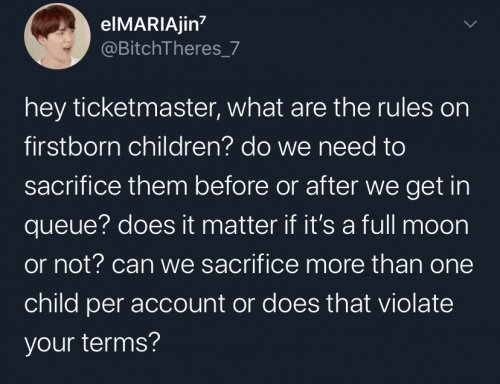This screenshot has width=500, height=384.
Task: Click the word "queue?" in the tweet
Action: click(x=67, y=226)
